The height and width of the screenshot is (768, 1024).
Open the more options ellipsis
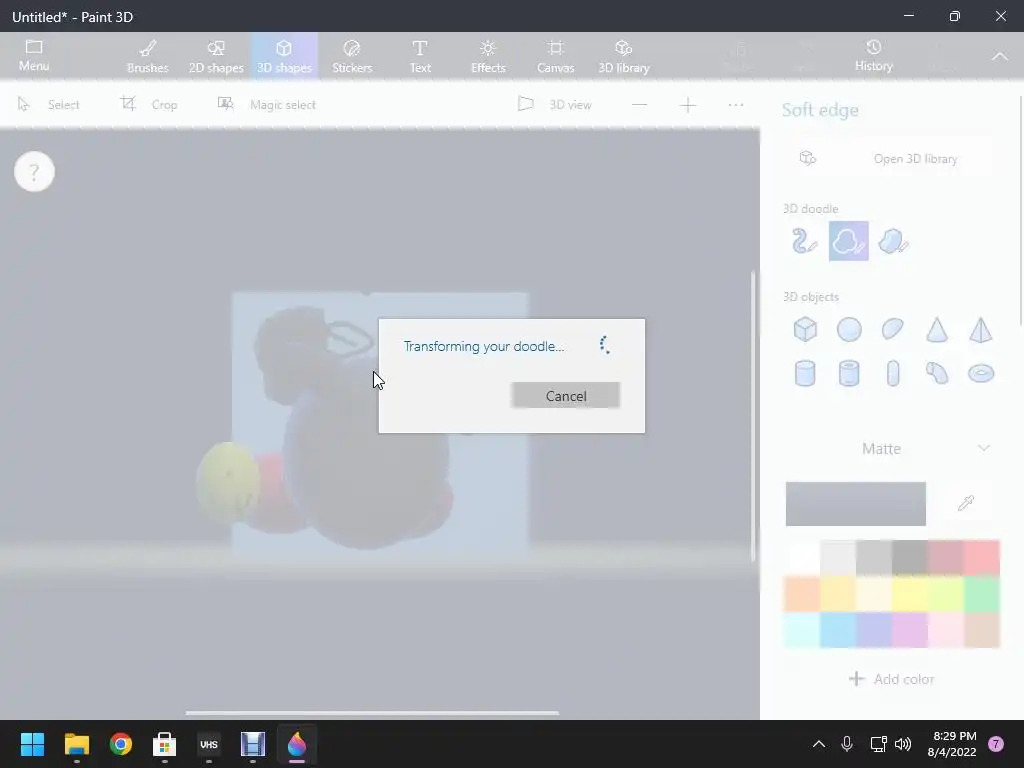pyautogui.click(x=736, y=104)
